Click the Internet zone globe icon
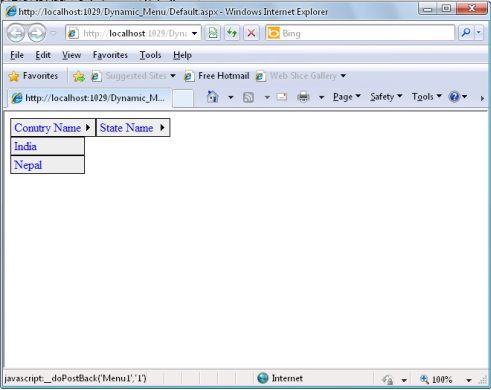This screenshot has width=491, height=390. (x=263, y=378)
